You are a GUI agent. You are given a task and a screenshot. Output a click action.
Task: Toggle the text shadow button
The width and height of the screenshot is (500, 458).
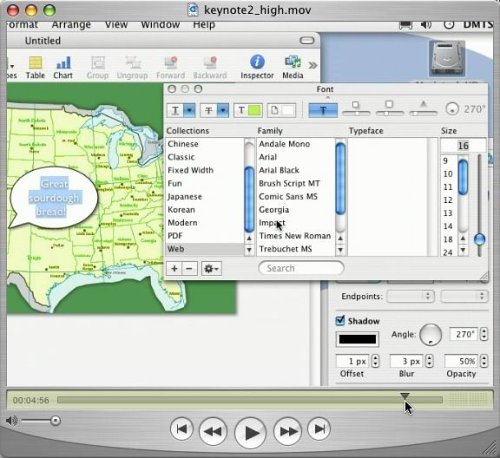tap(323, 110)
